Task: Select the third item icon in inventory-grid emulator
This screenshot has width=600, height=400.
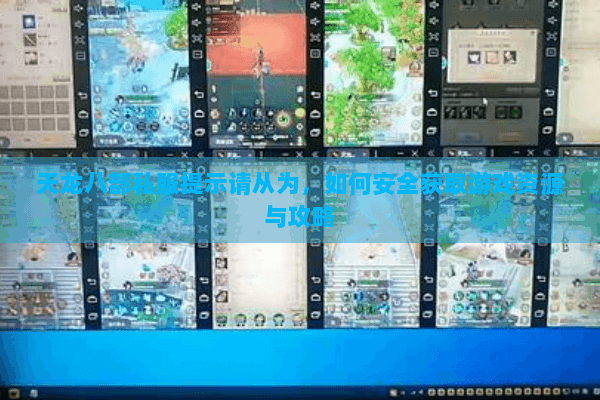Action: click(x=30, y=58)
